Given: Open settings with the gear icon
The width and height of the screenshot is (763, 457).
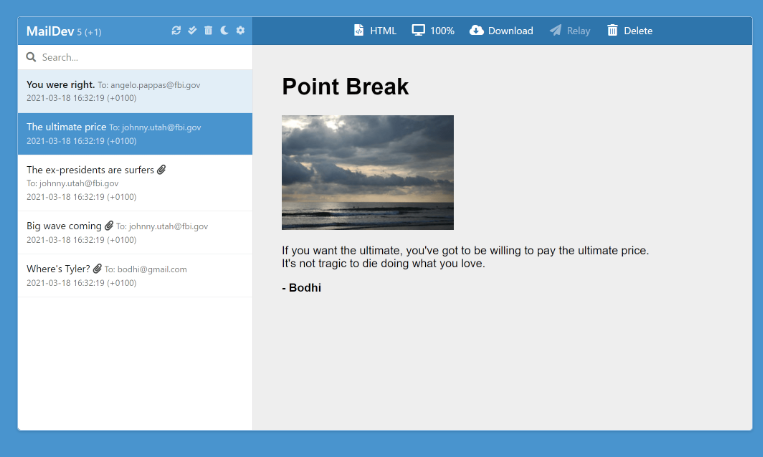Looking at the screenshot, I should coord(240,31).
